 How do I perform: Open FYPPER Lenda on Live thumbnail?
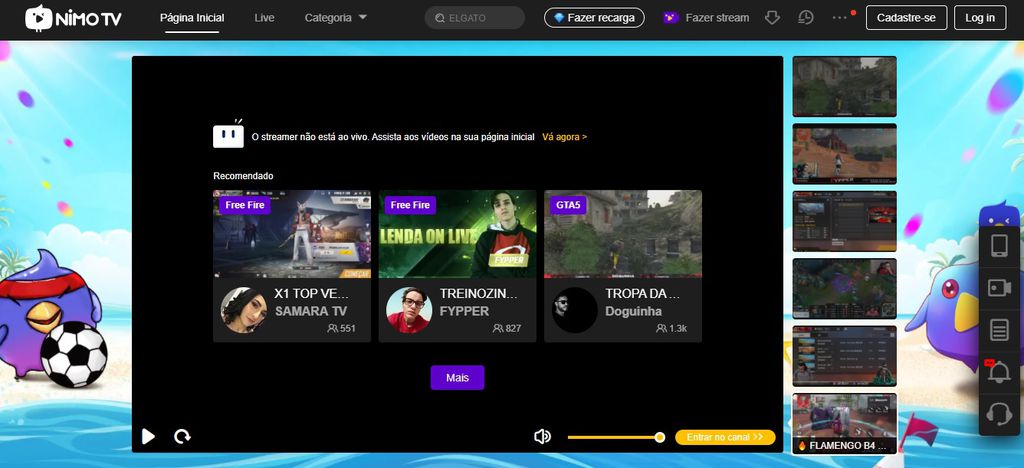coord(458,234)
